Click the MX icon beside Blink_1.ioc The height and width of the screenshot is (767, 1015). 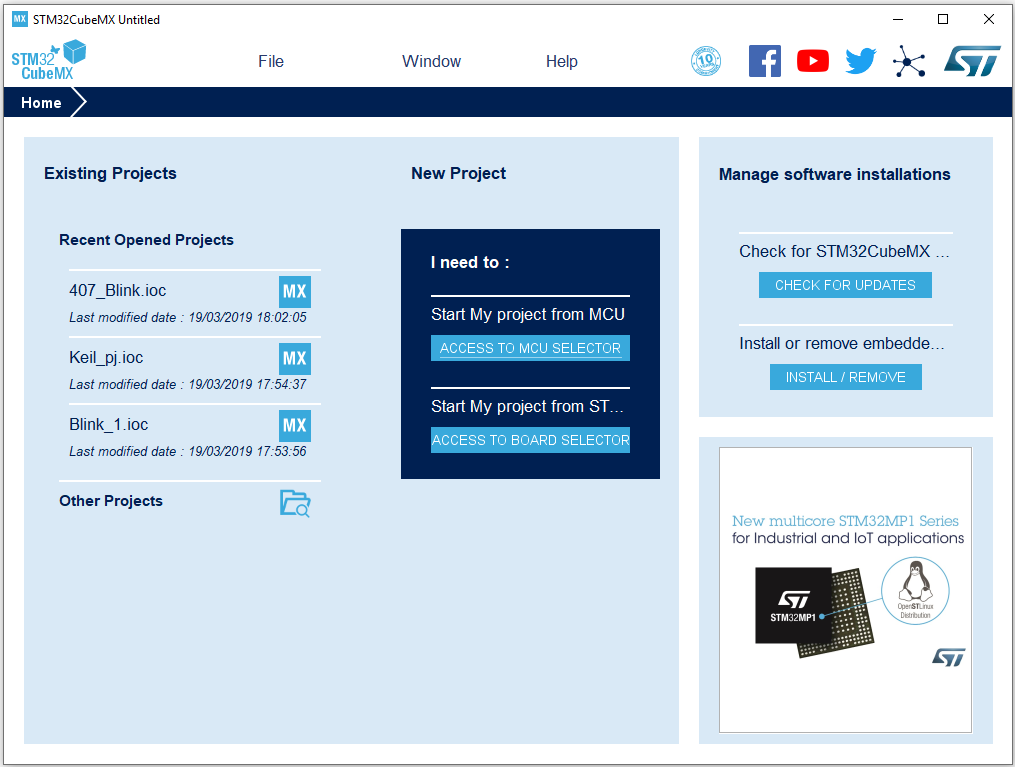pyautogui.click(x=295, y=426)
